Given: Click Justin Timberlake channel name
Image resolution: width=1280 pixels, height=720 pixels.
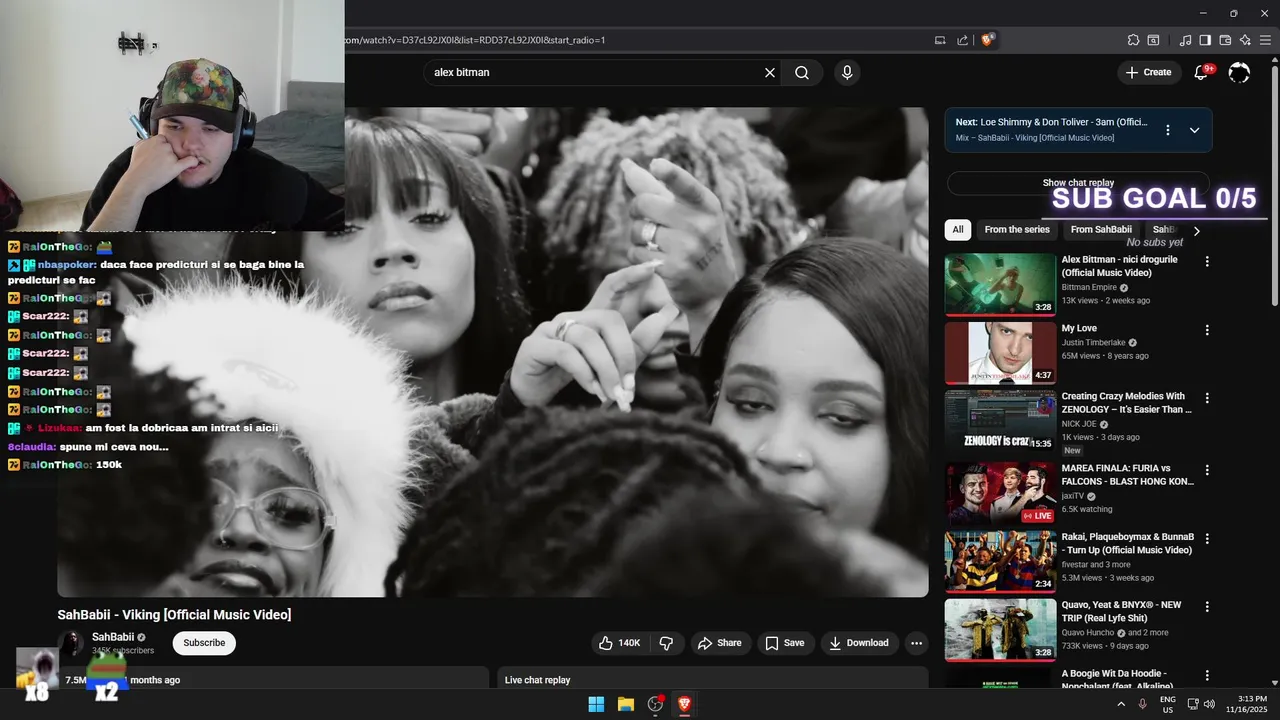Looking at the screenshot, I should click(x=1093, y=343).
